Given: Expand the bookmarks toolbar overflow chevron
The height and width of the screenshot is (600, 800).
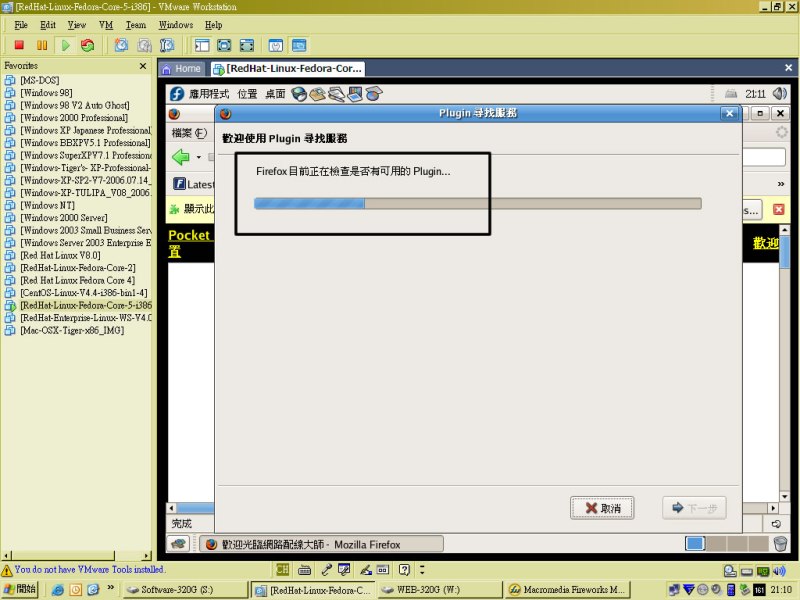Looking at the screenshot, I should coord(781,184).
